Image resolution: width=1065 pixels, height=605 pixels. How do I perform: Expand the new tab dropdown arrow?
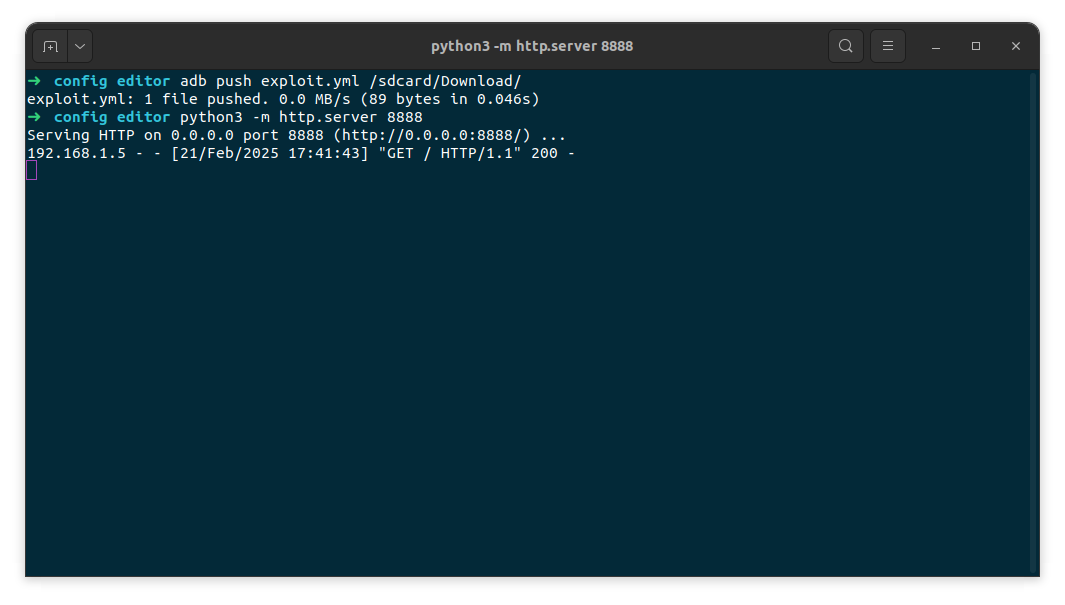80,46
